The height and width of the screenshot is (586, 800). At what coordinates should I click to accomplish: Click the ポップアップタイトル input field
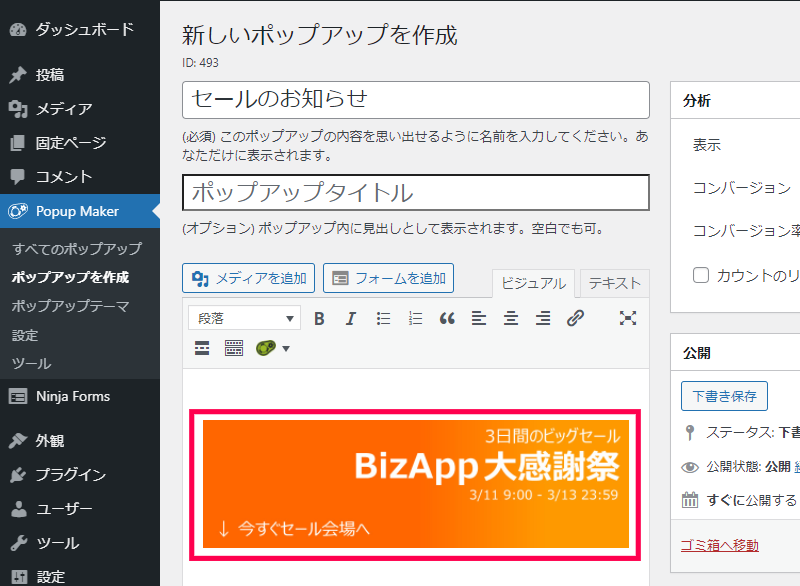tap(416, 192)
